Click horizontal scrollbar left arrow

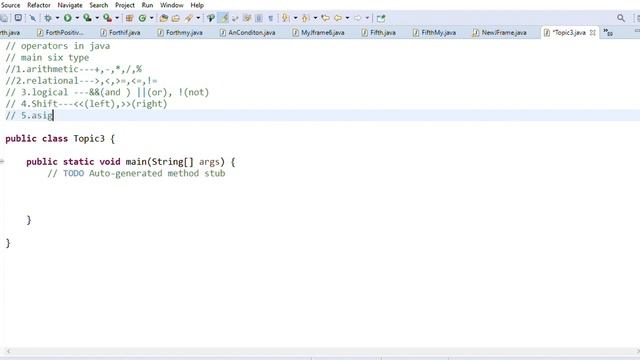click(x=8, y=351)
